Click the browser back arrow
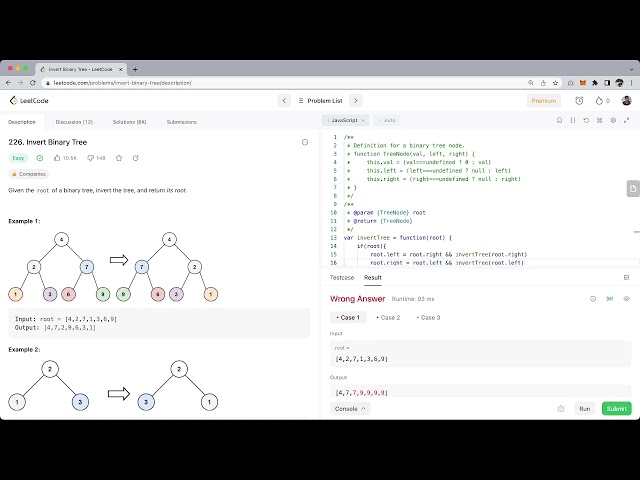The width and height of the screenshot is (640, 480). (9, 83)
